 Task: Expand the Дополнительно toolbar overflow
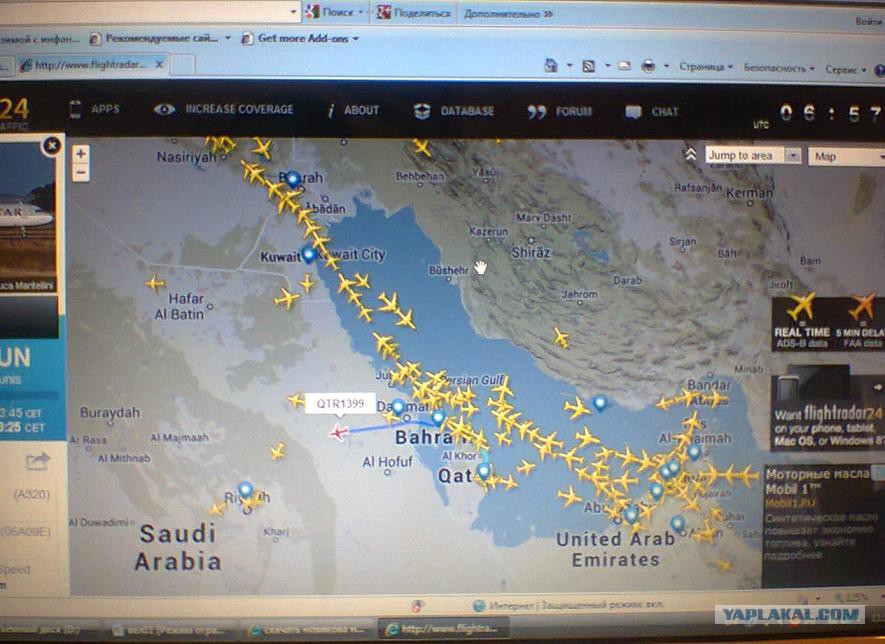508,14
